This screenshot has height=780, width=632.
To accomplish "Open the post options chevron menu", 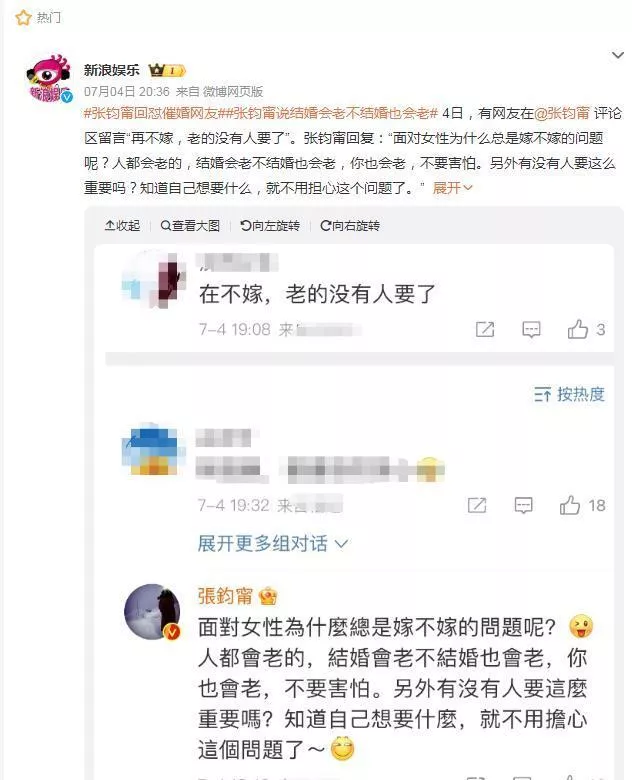I will 618,55.
